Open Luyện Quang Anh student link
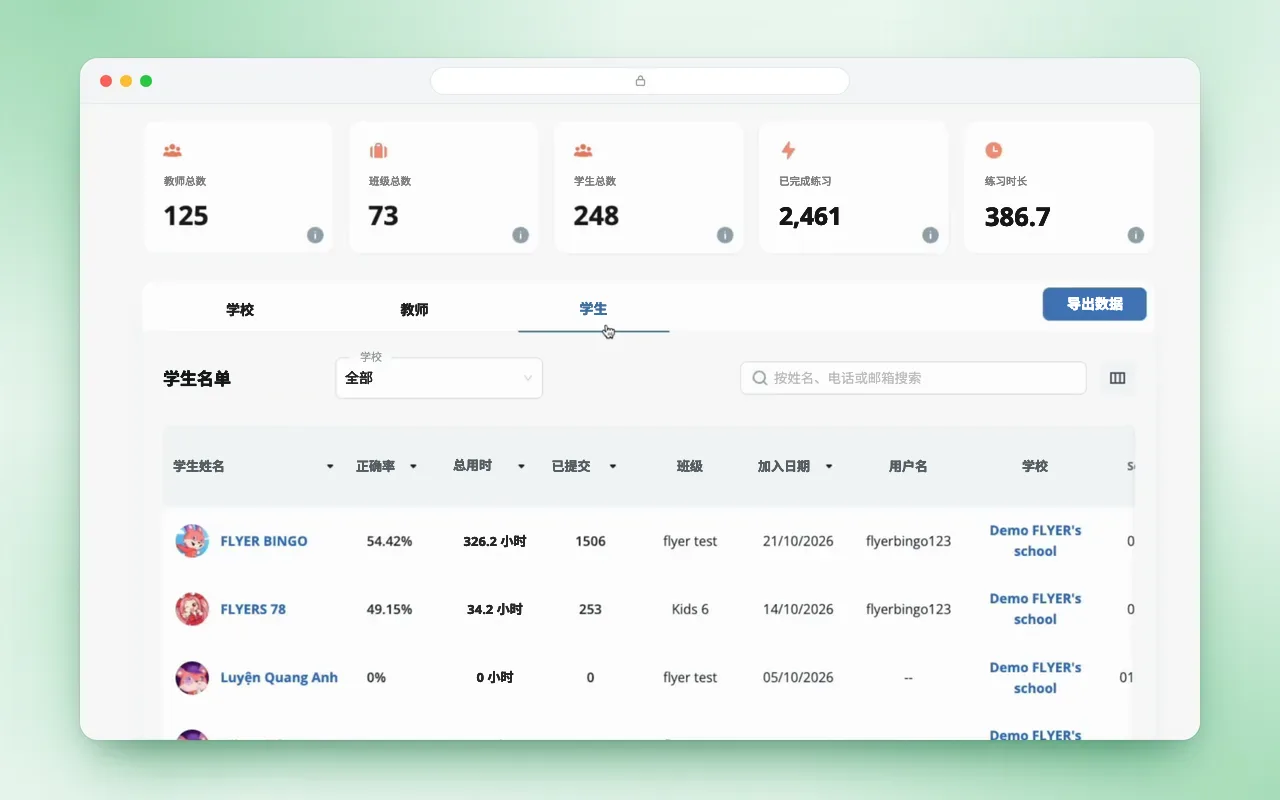 (279, 677)
